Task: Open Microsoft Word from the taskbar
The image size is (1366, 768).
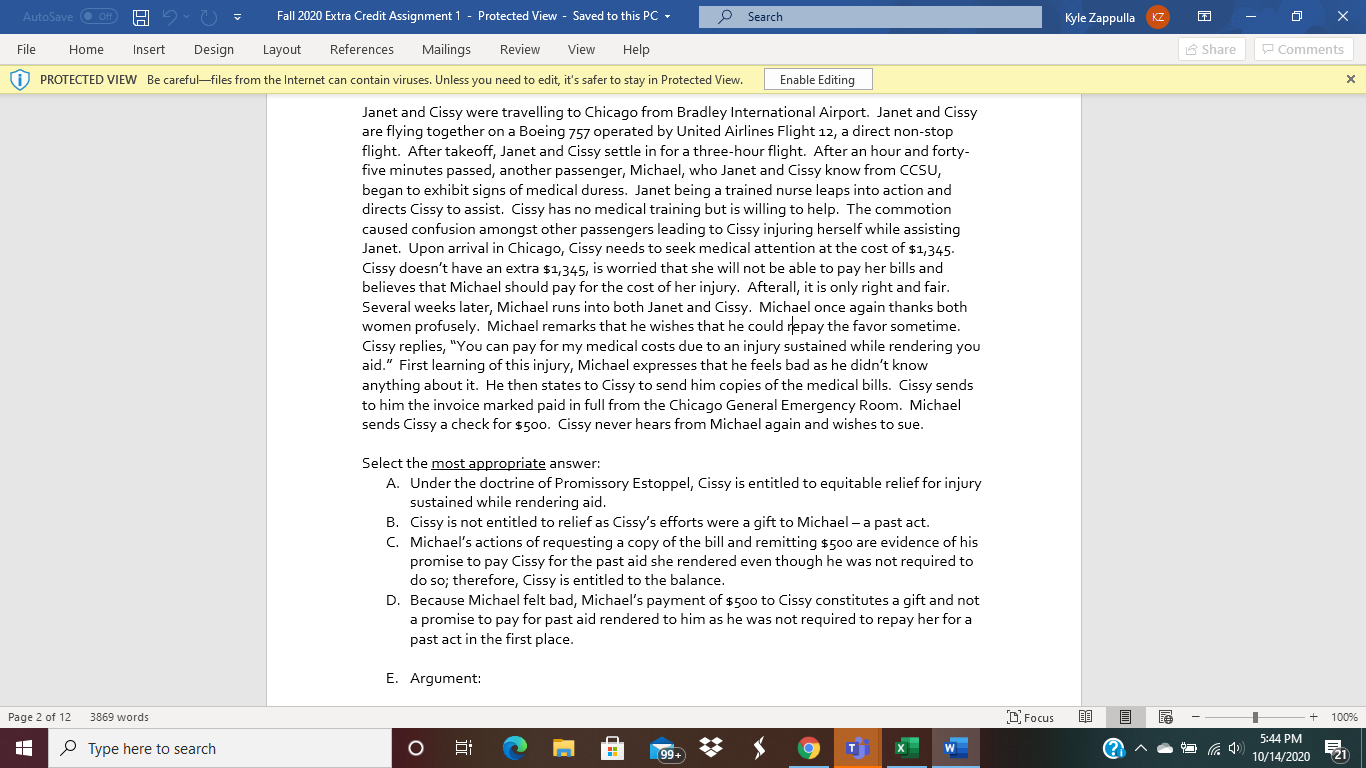Action: [954, 747]
